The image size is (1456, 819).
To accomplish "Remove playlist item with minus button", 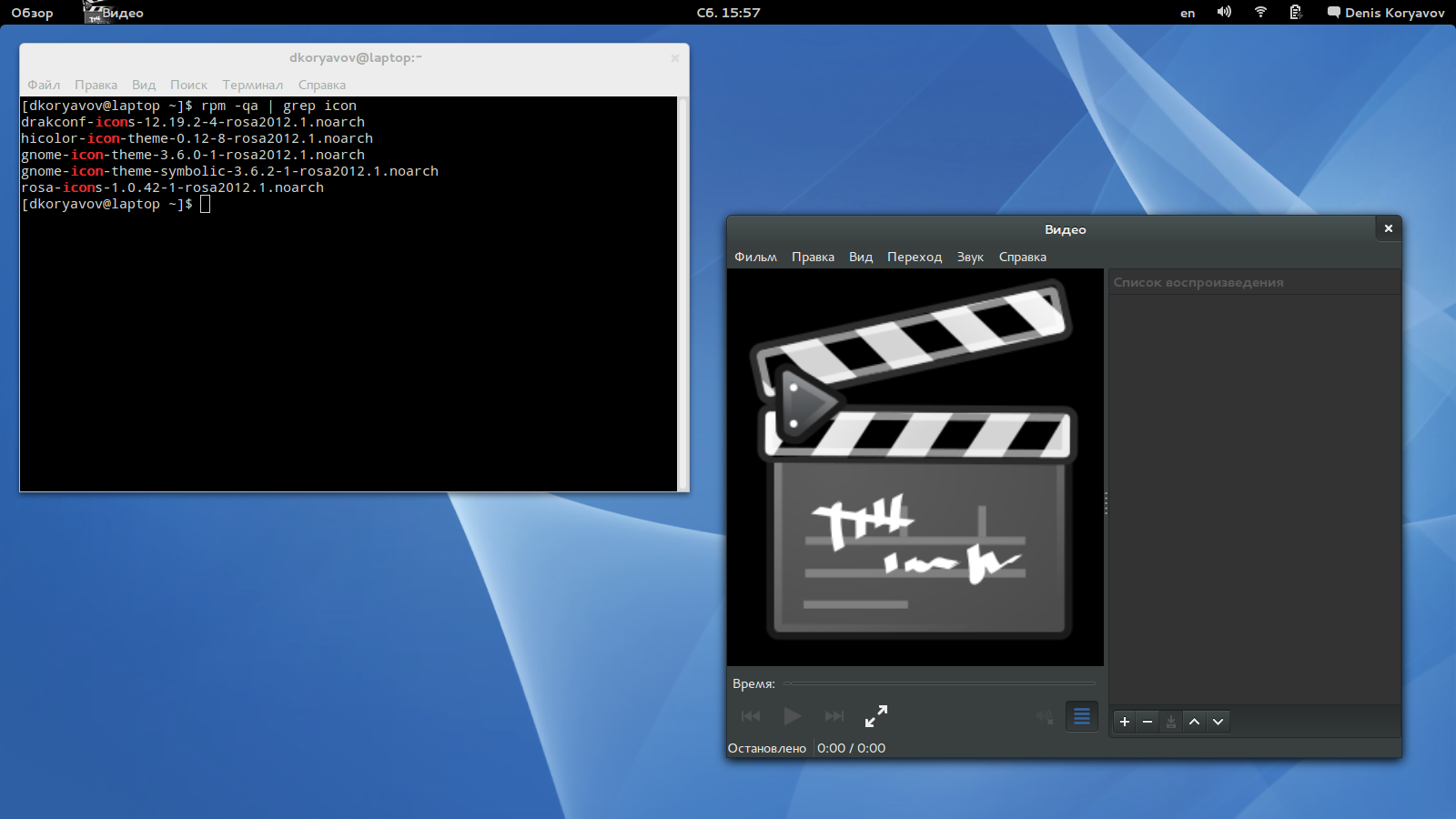I will (x=1148, y=722).
